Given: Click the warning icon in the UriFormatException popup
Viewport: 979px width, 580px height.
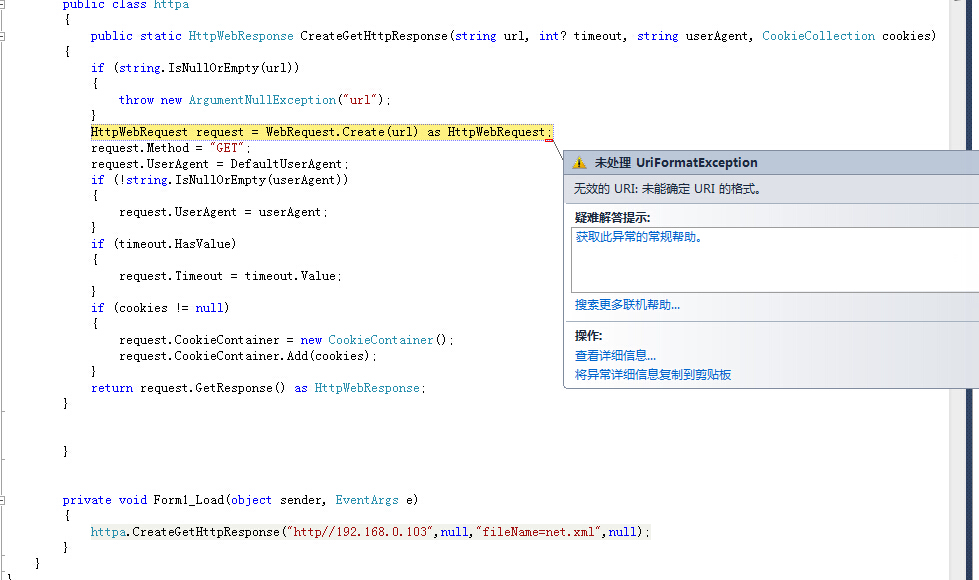Looking at the screenshot, I should [x=579, y=162].
